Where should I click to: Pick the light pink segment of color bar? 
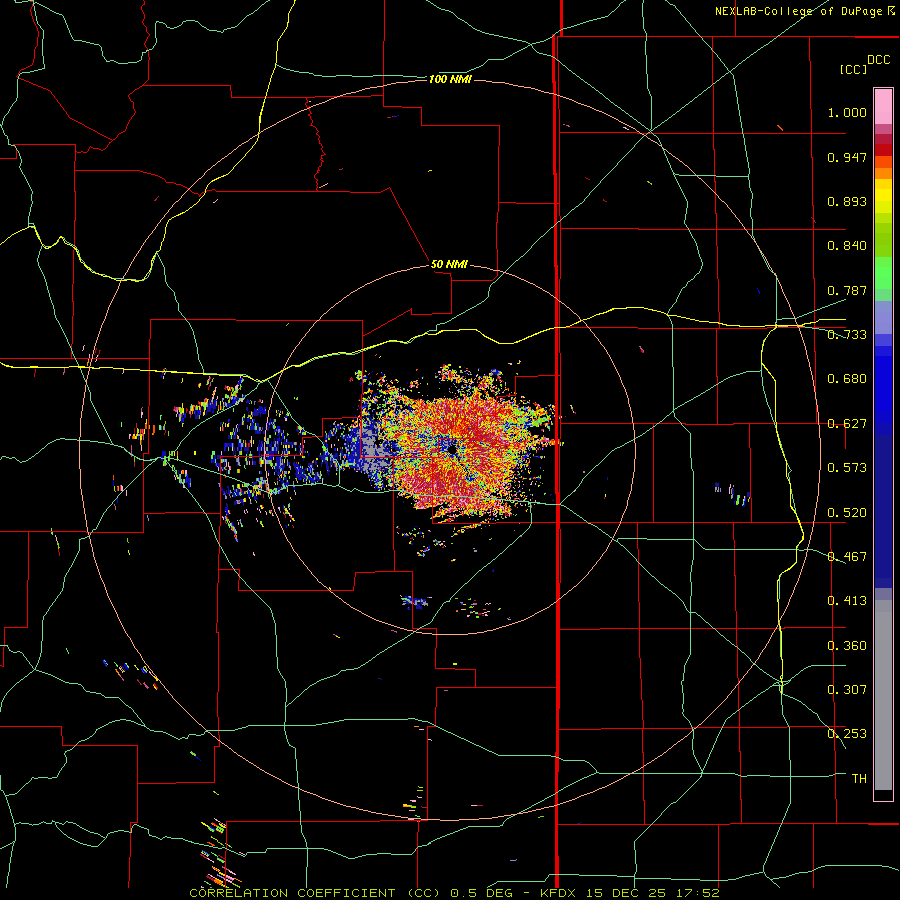point(883,106)
